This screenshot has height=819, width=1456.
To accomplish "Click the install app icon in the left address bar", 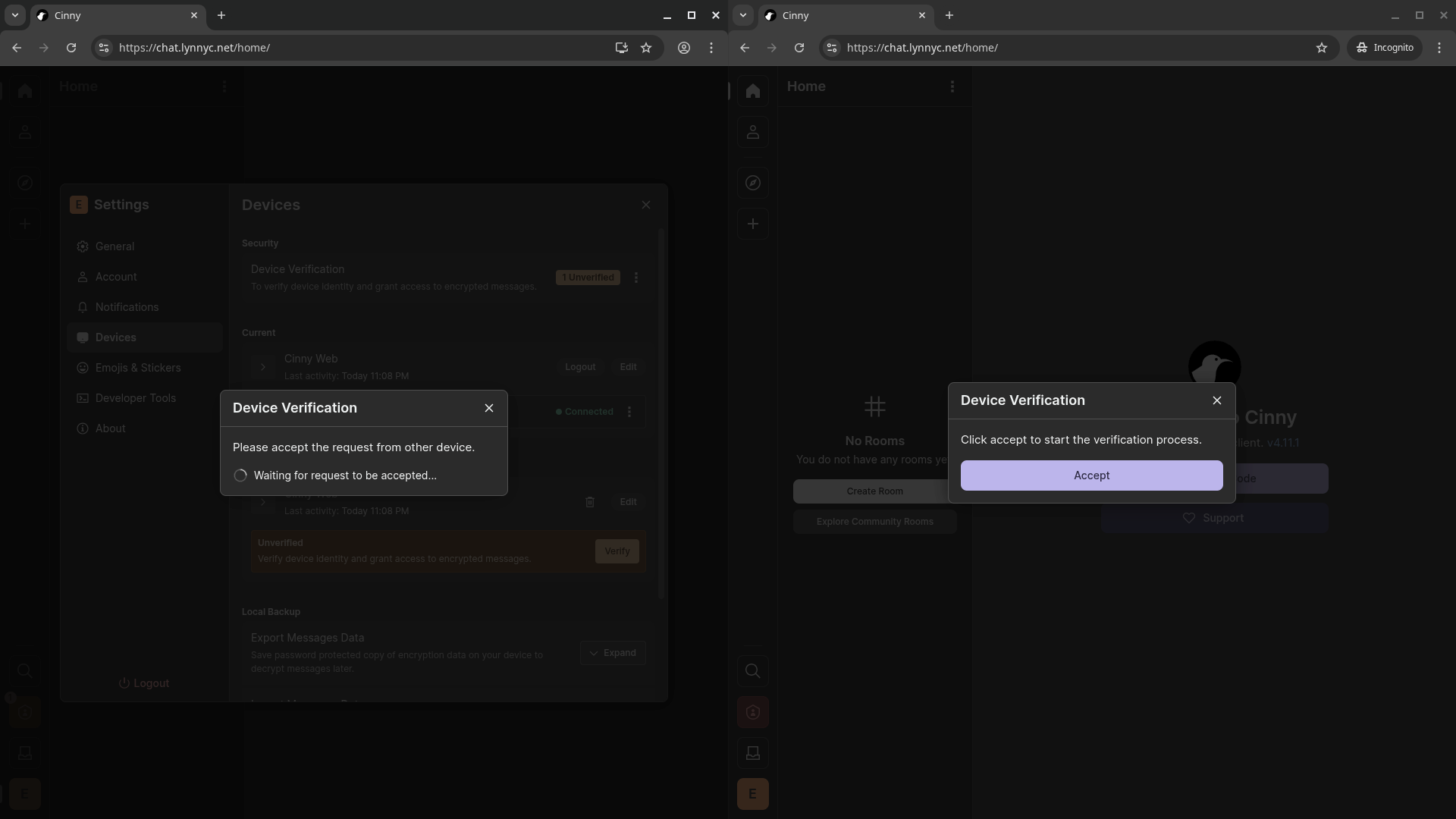I will [x=621, y=48].
